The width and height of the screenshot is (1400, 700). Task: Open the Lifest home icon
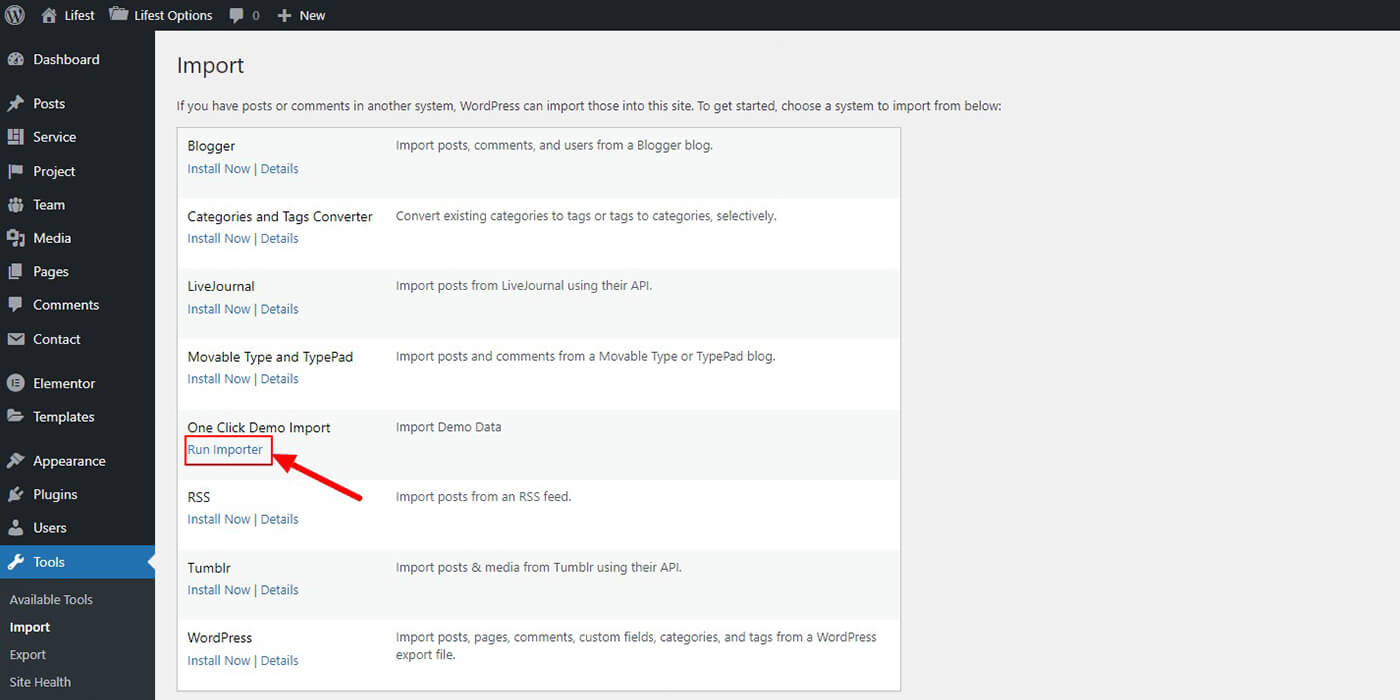point(49,15)
